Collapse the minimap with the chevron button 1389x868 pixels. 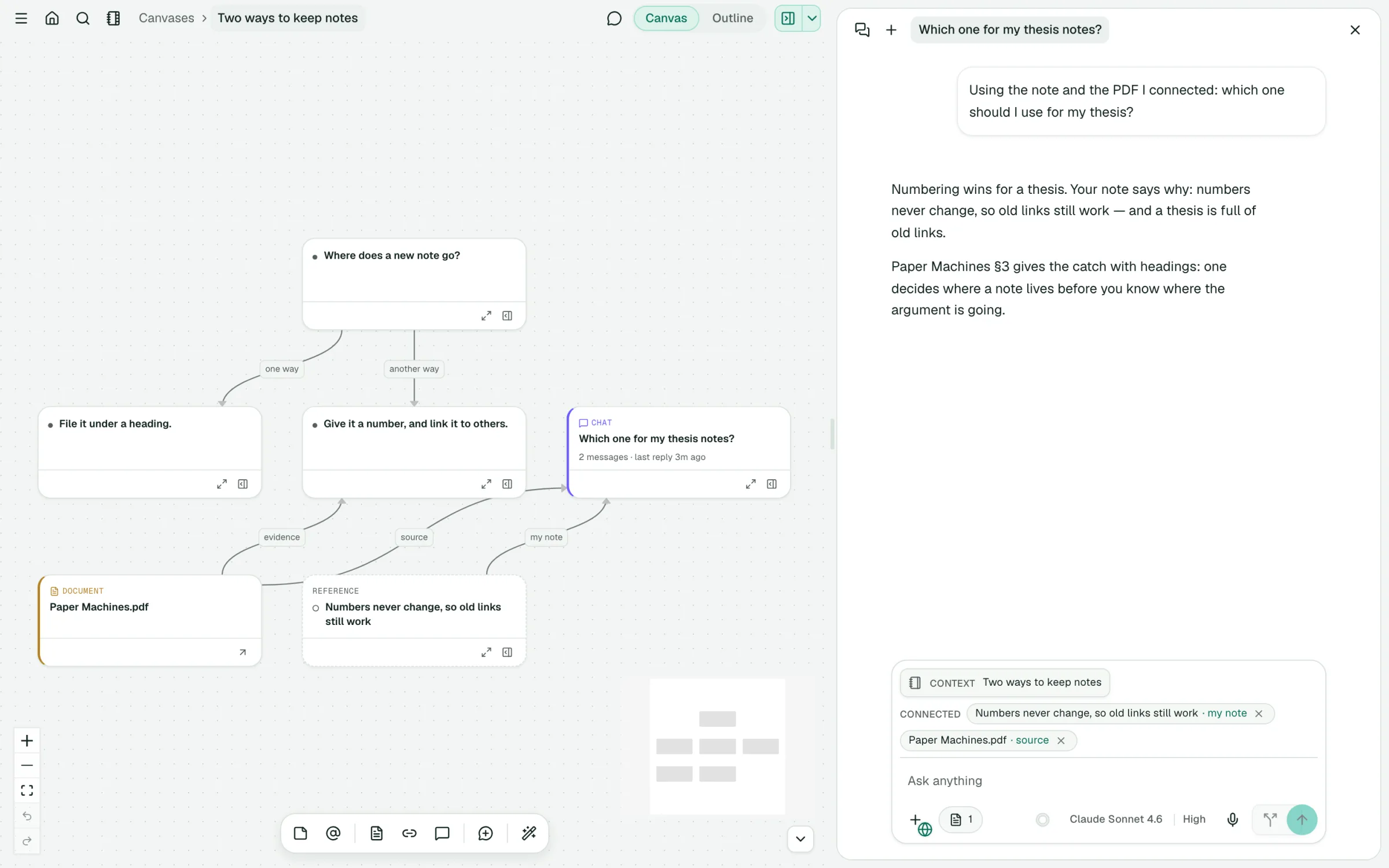(800, 839)
